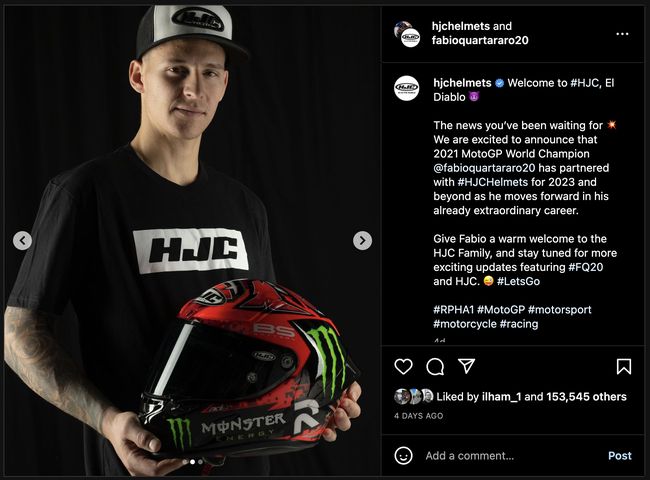View the 153,545 others likes list
650x480 pixels.
tap(586, 397)
